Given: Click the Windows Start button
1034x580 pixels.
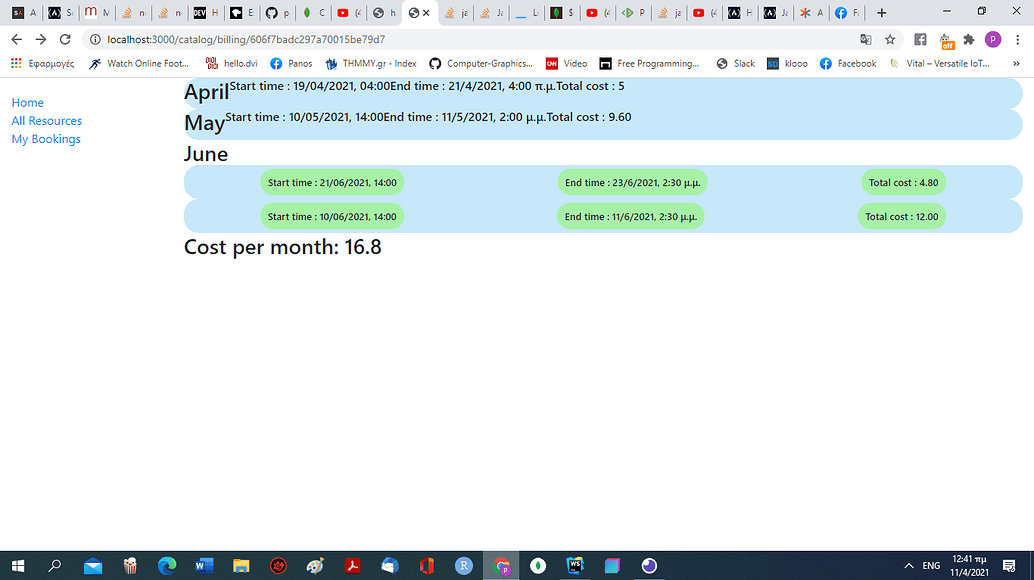Looking at the screenshot, I should click(18, 566).
